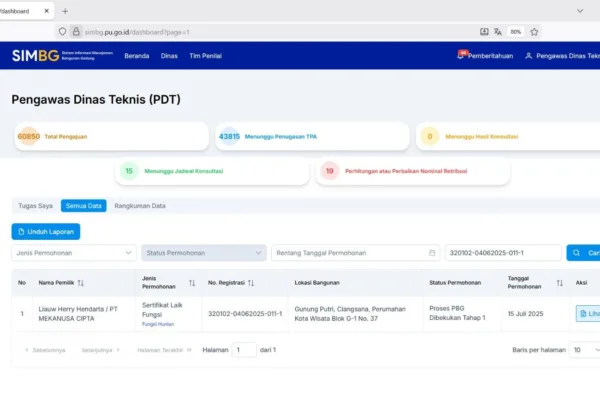The height and width of the screenshot is (400, 600).
Task: Click the Halaman page number input
Action: [244, 350]
